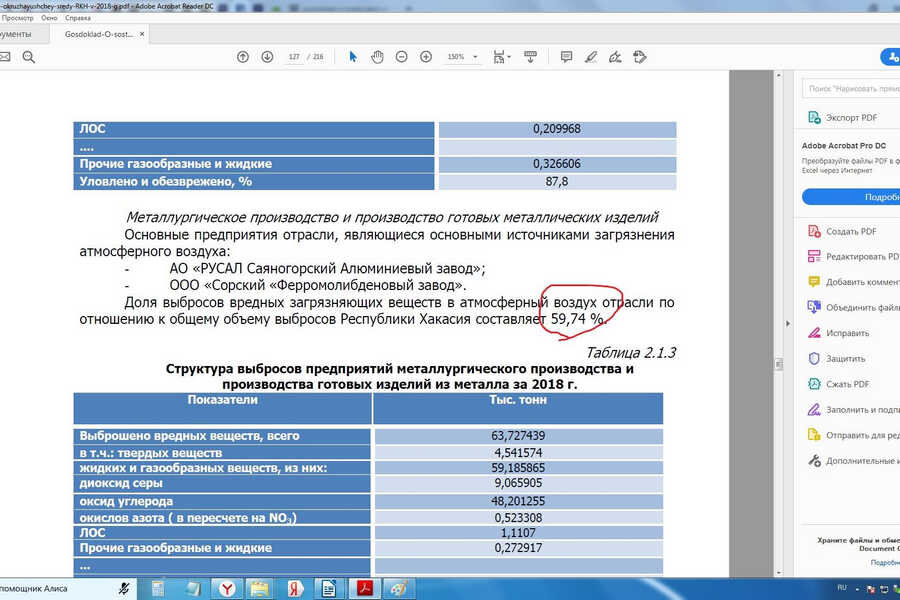Click the Алиса microphone icon in taskbar
Screen dimensions: 900x600
(x=123, y=589)
